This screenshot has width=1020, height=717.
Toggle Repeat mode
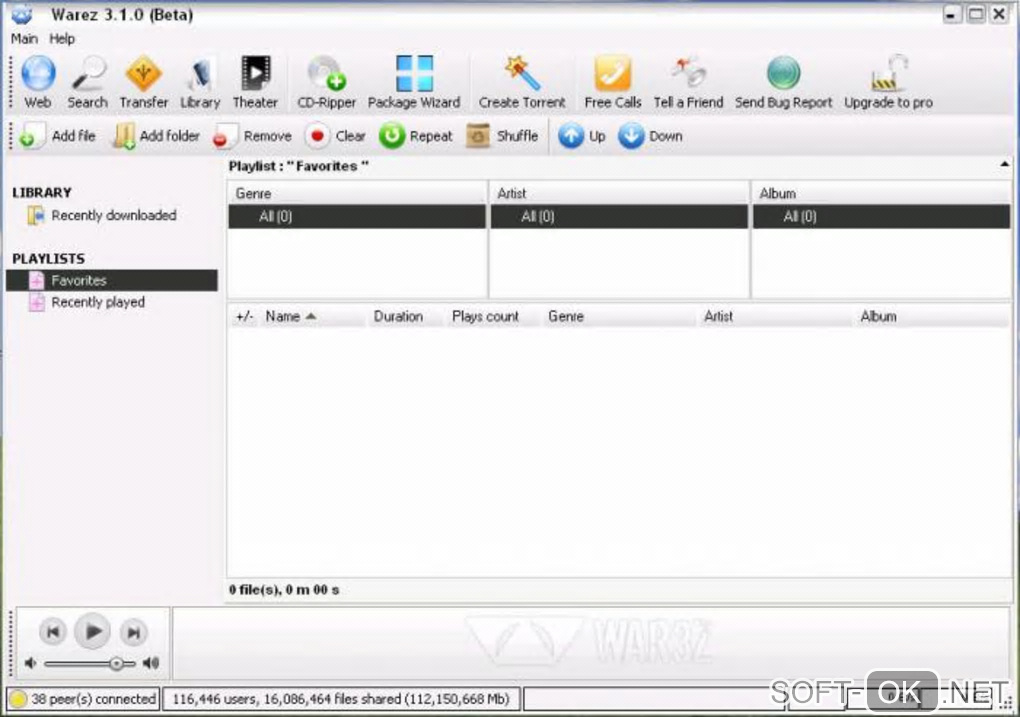[416, 136]
